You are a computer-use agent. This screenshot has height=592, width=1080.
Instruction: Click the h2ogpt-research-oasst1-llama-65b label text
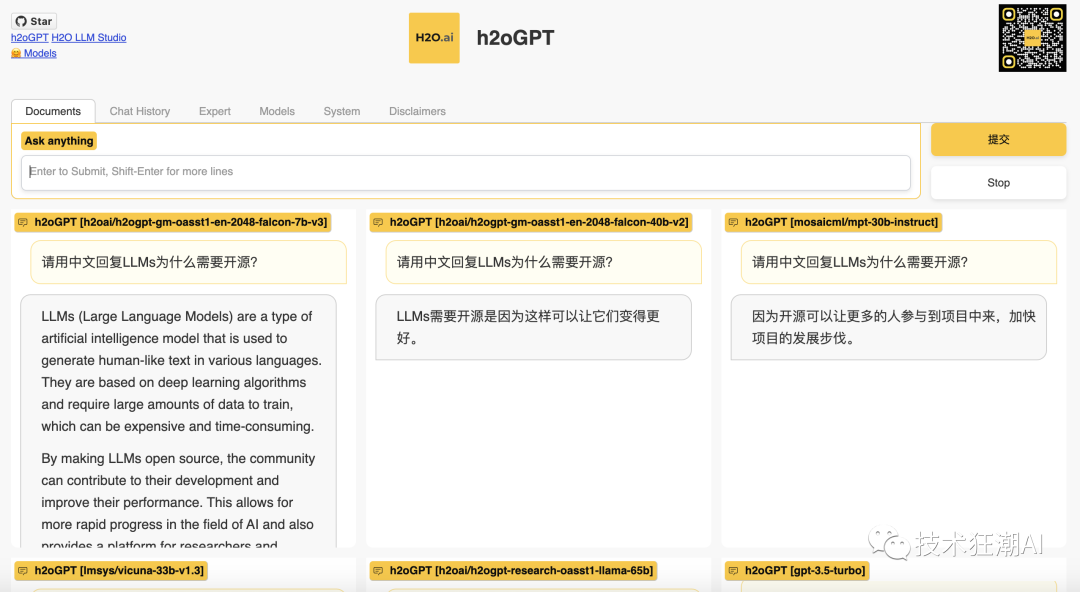pyautogui.click(x=521, y=571)
